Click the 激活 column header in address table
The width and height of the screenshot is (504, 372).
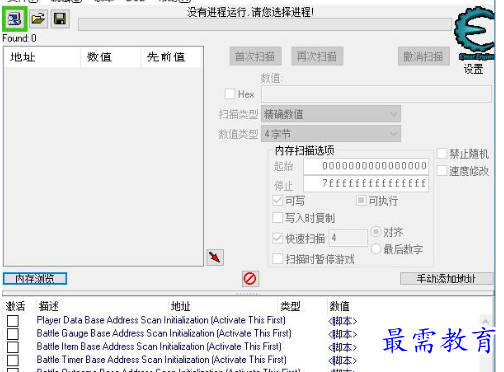[15, 306]
